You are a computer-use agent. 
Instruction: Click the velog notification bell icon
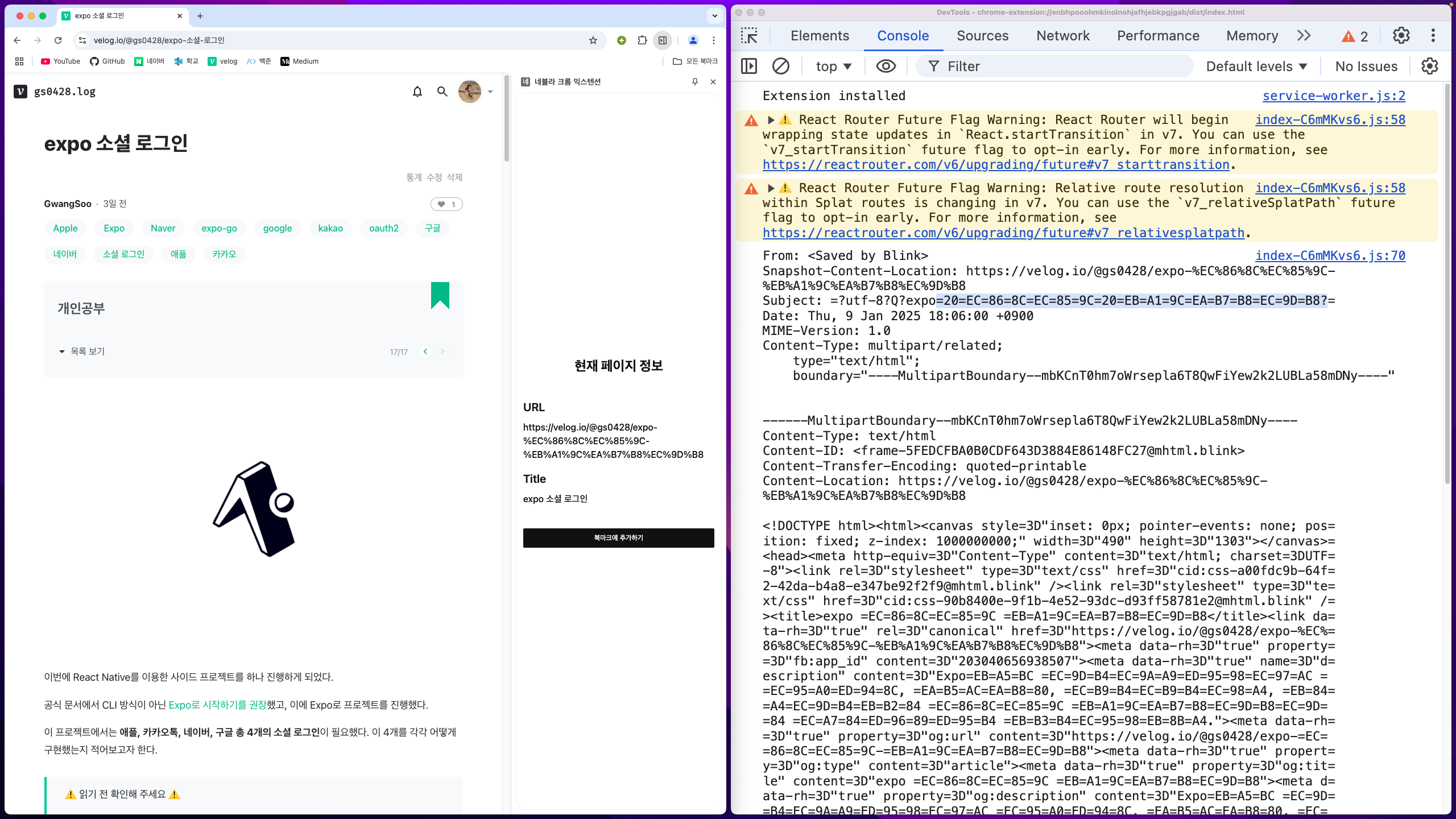pos(417,92)
